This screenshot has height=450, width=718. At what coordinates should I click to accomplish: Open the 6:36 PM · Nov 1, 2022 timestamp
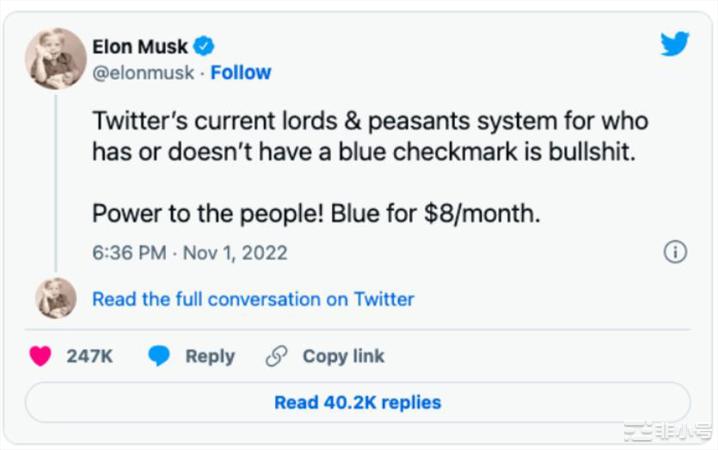pyautogui.click(x=189, y=252)
